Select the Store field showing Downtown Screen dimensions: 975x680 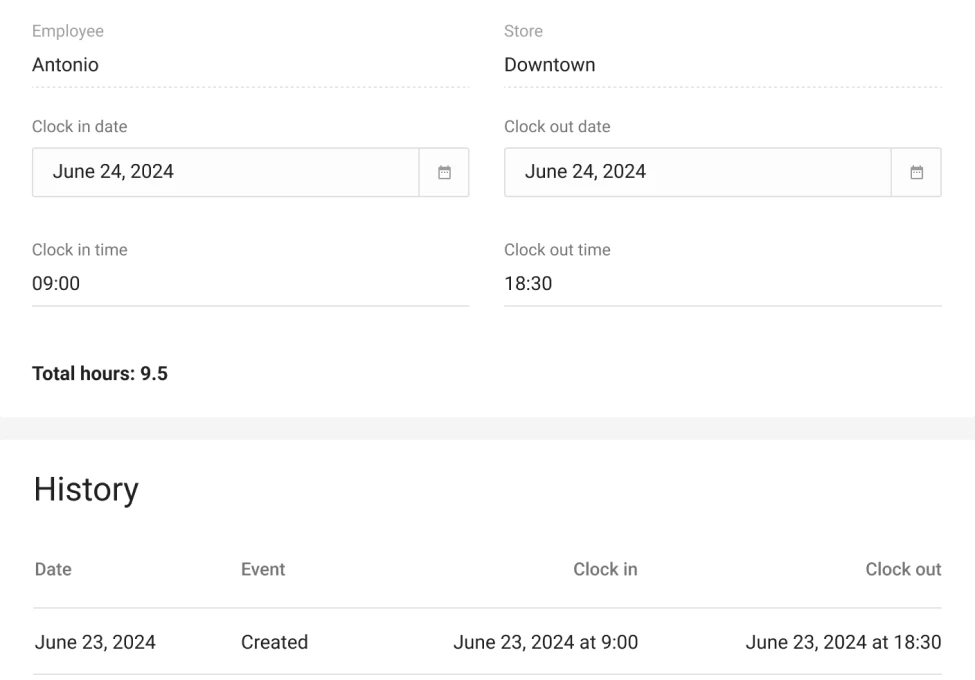pos(722,65)
